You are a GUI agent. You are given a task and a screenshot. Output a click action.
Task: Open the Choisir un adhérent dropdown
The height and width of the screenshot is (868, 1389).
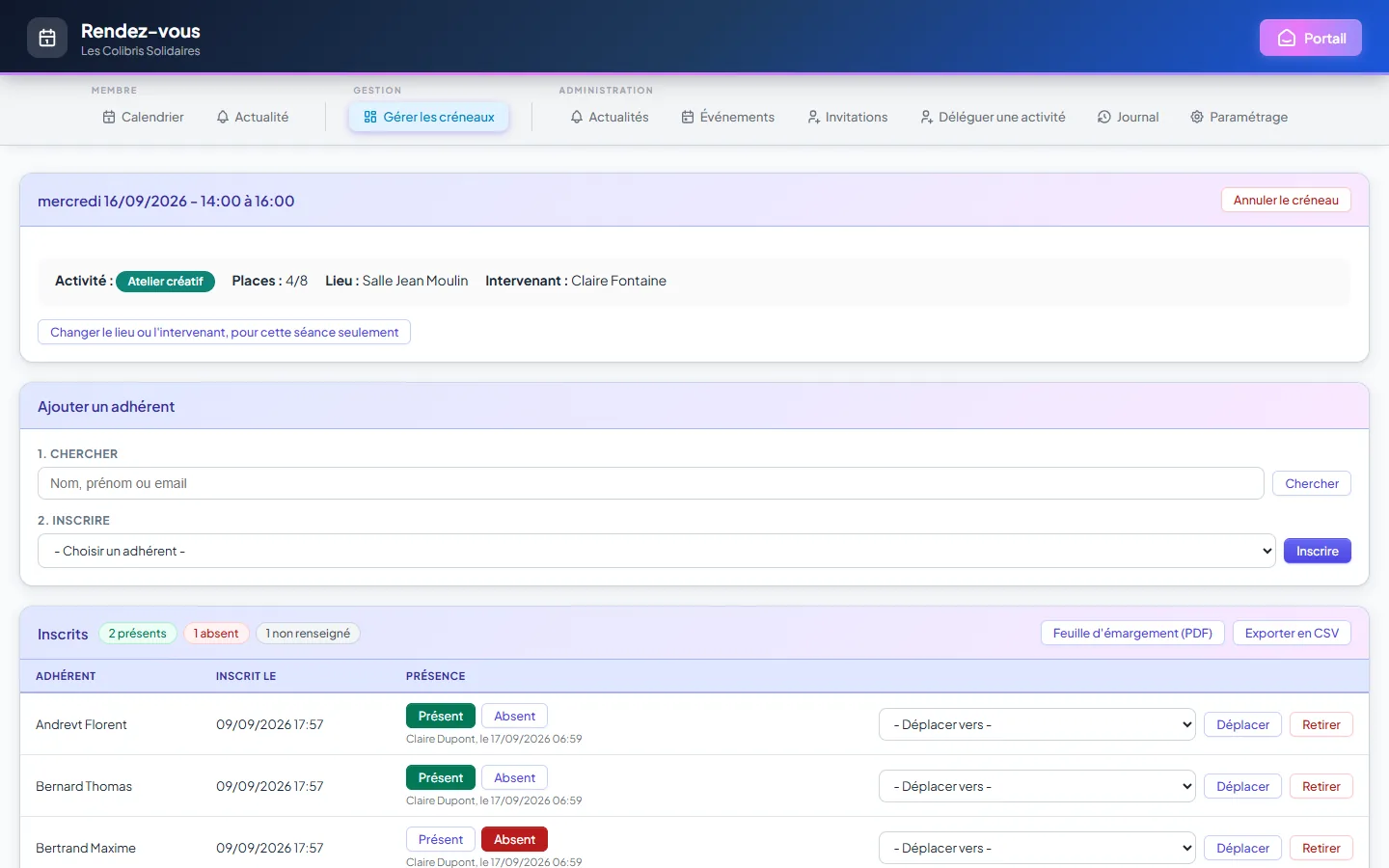pyautogui.click(x=657, y=551)
